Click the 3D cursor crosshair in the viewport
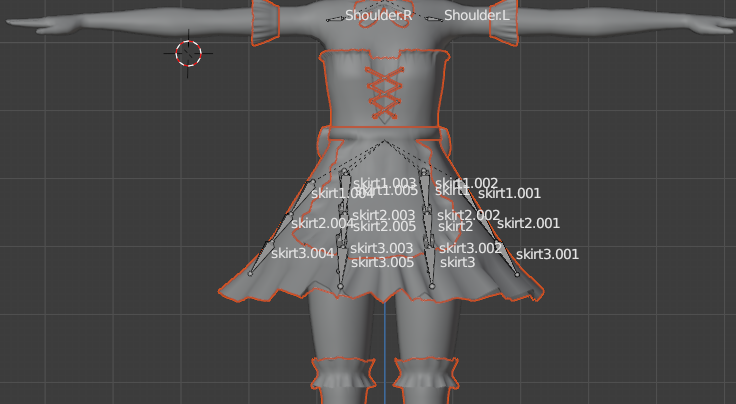 coord(188,53)
